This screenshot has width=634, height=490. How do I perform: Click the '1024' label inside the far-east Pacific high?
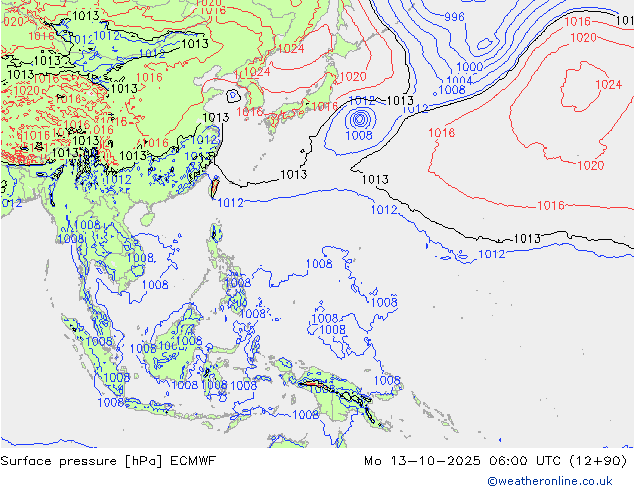tap(608, 85)
